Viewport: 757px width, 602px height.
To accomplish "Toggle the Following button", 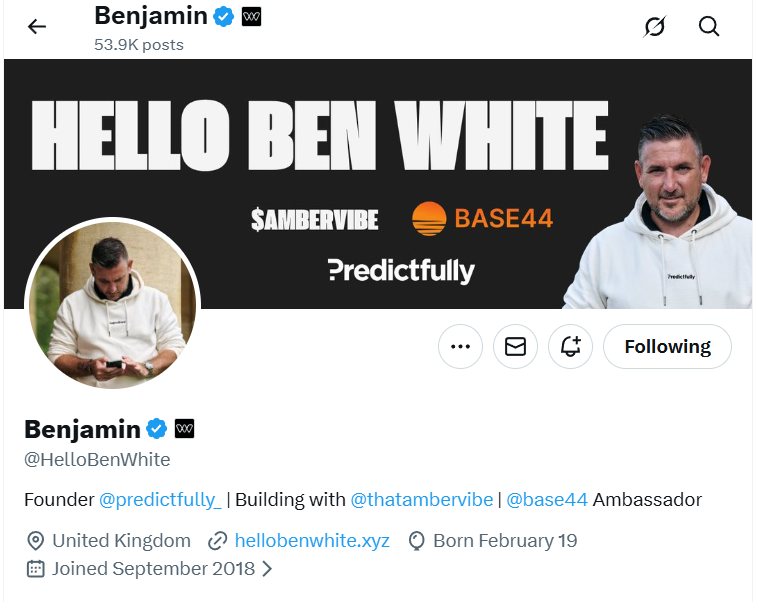I will [x=667, y=347].
